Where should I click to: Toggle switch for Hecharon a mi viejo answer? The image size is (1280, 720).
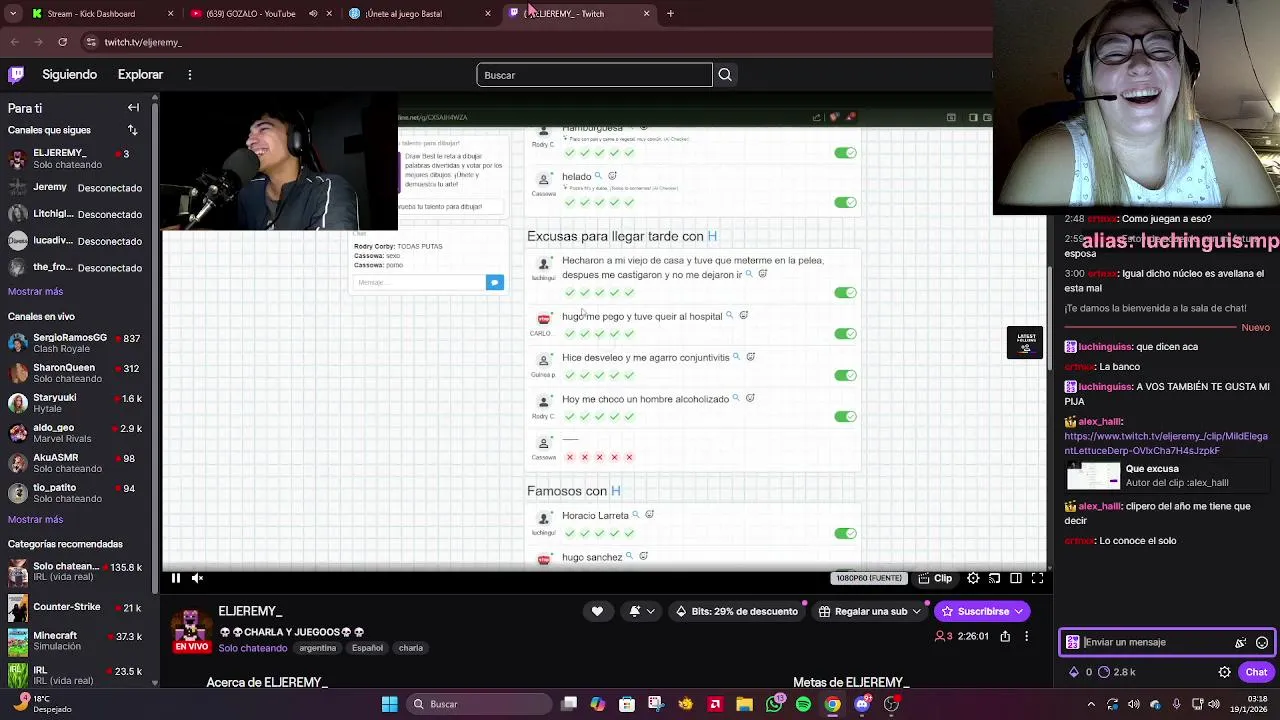(845, 293)
